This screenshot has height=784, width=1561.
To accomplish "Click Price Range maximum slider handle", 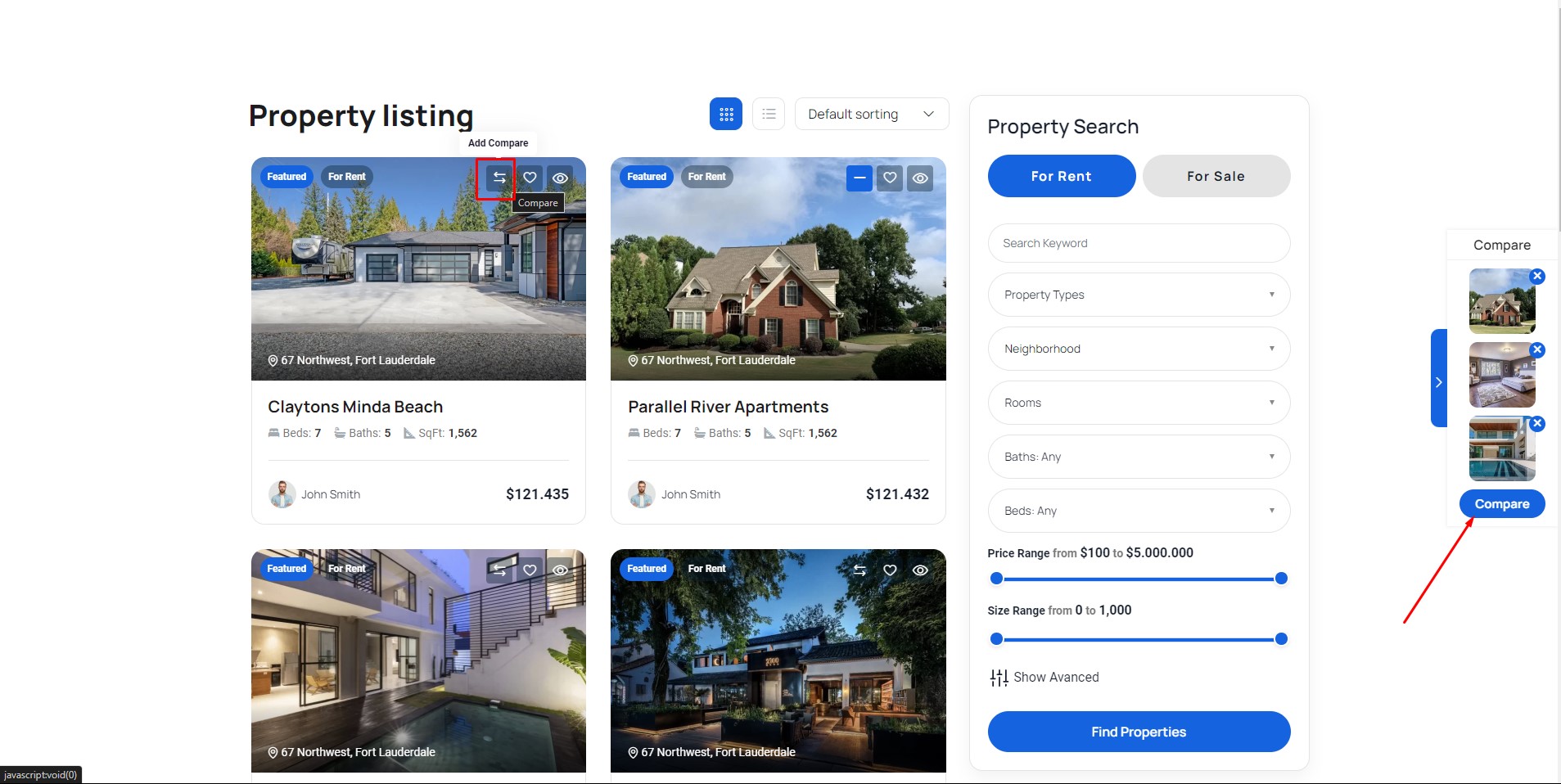I will click(1282, 579).
